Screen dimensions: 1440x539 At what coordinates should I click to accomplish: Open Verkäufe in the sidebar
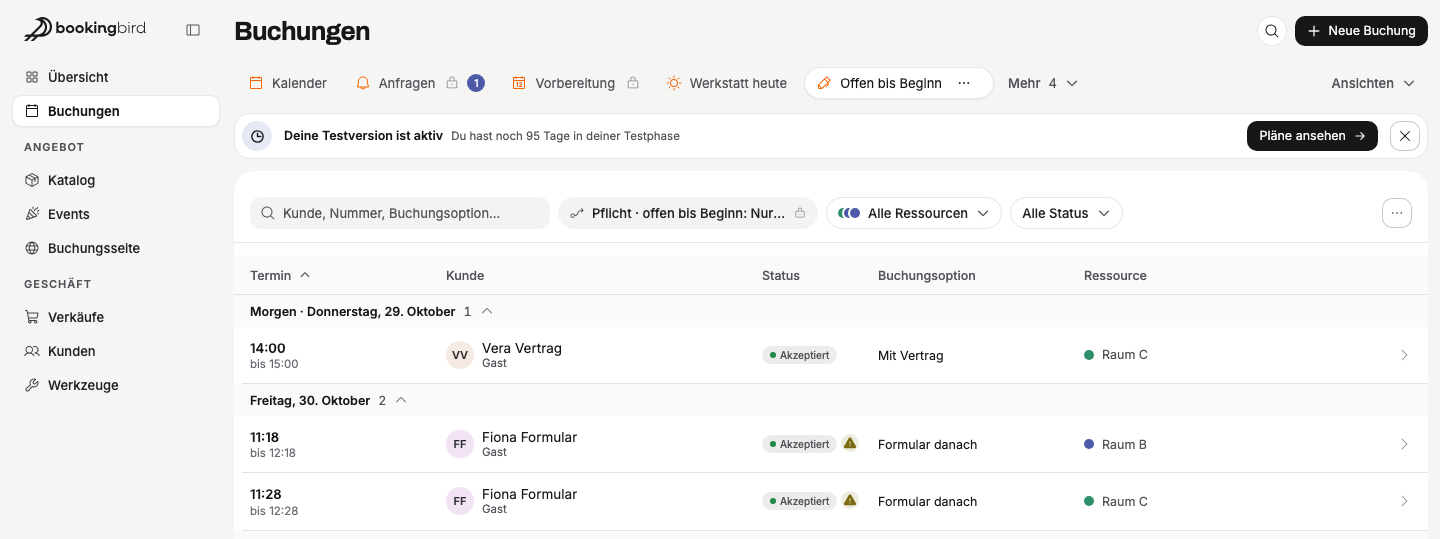tap(116, 317)
